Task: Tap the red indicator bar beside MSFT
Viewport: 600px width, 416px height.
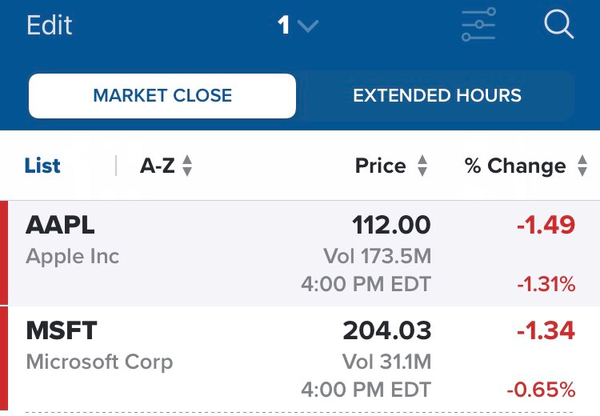Action: tap(4, 358)
